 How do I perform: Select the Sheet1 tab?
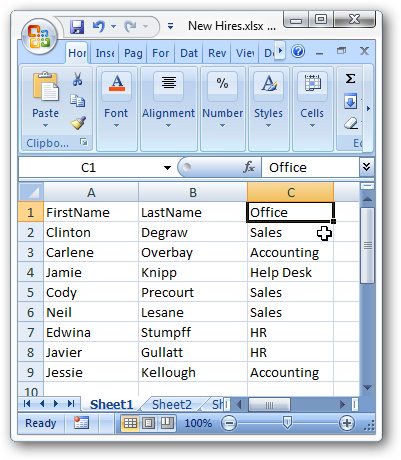(111, 404)
